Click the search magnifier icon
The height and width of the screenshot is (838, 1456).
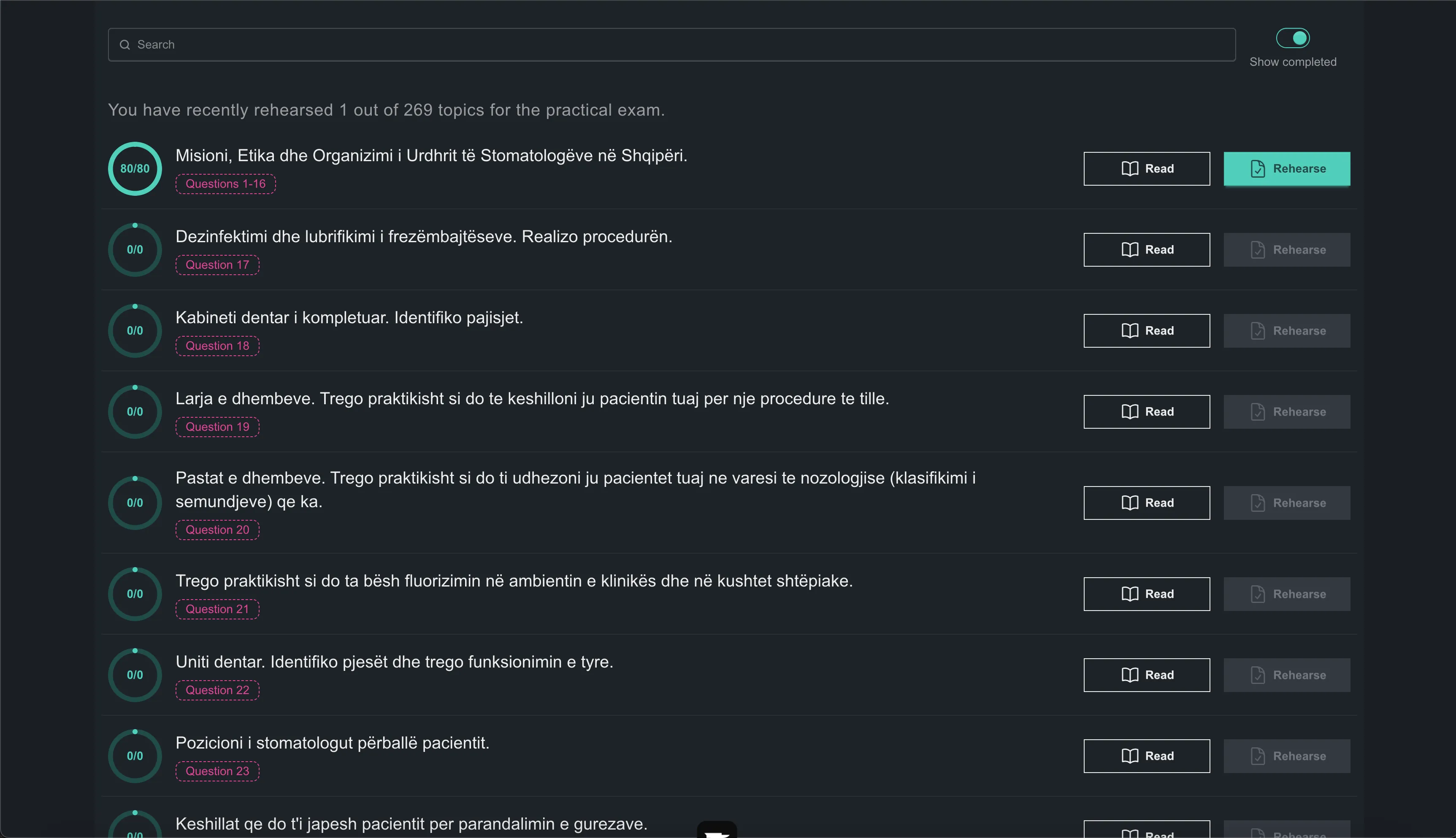tap(124, 45)
